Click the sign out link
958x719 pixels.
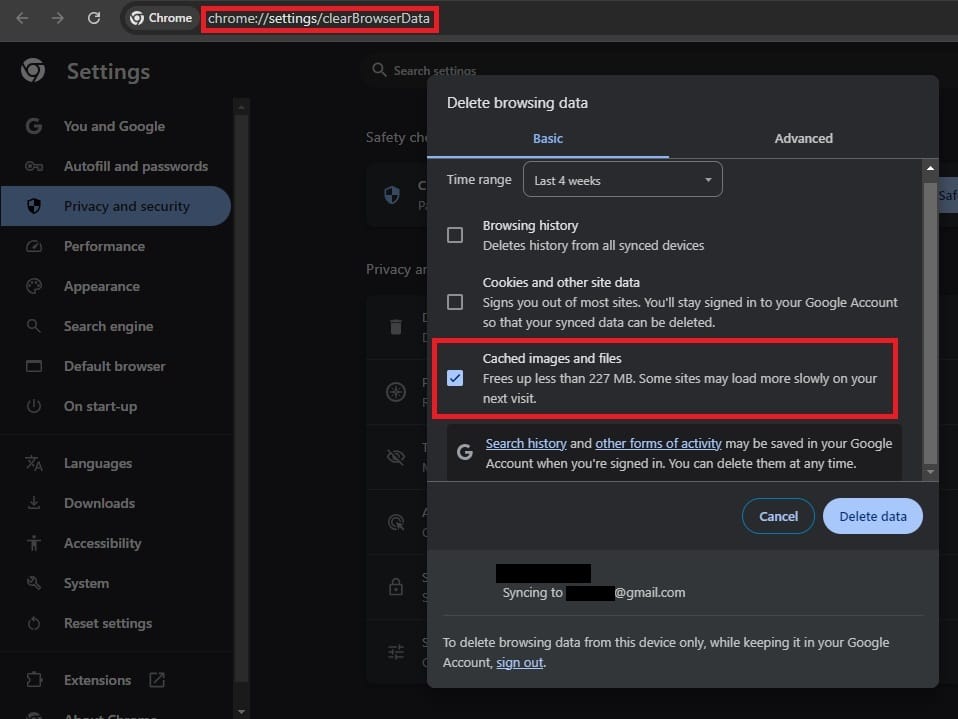pyautogui.click(x=519, y=662)
